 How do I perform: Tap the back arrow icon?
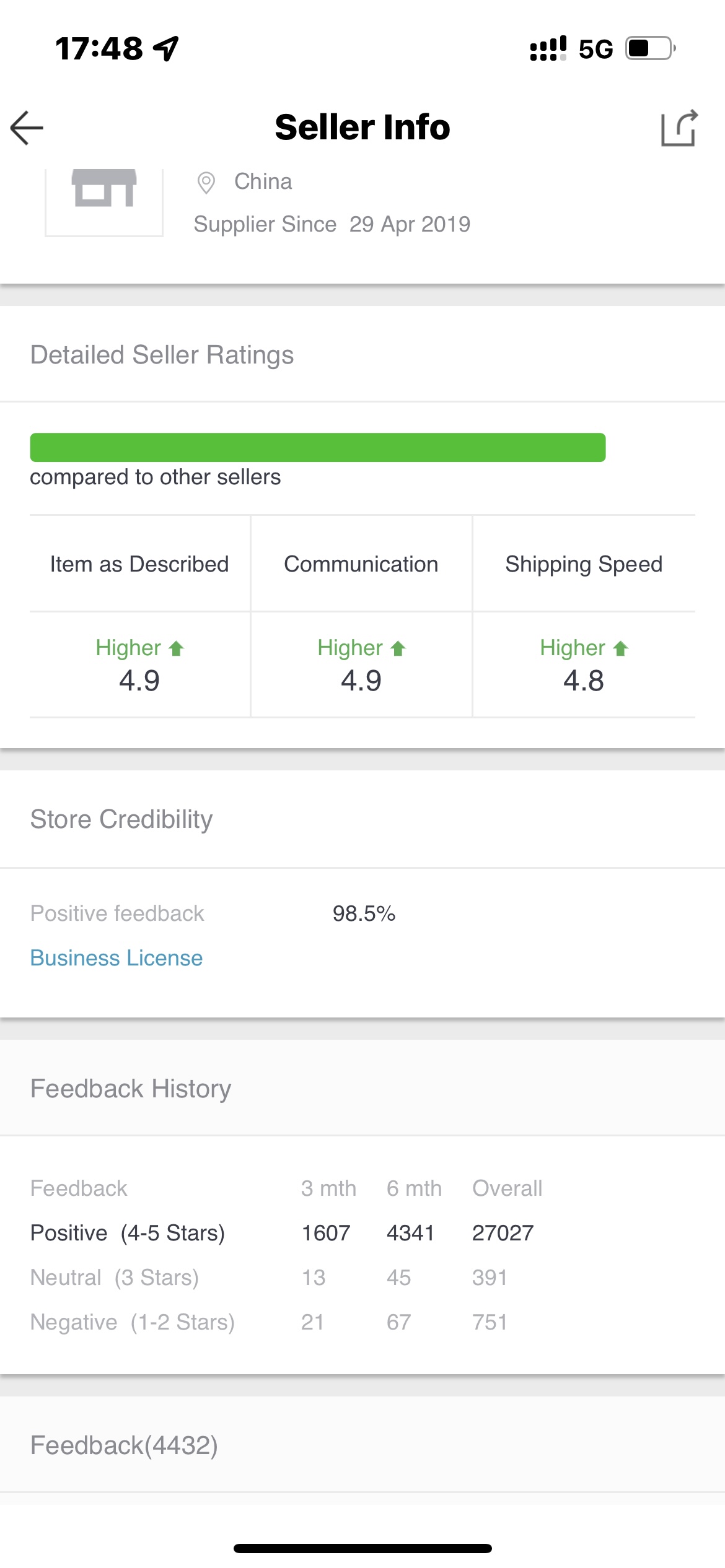pyautogui.click(x=27, y=128)
